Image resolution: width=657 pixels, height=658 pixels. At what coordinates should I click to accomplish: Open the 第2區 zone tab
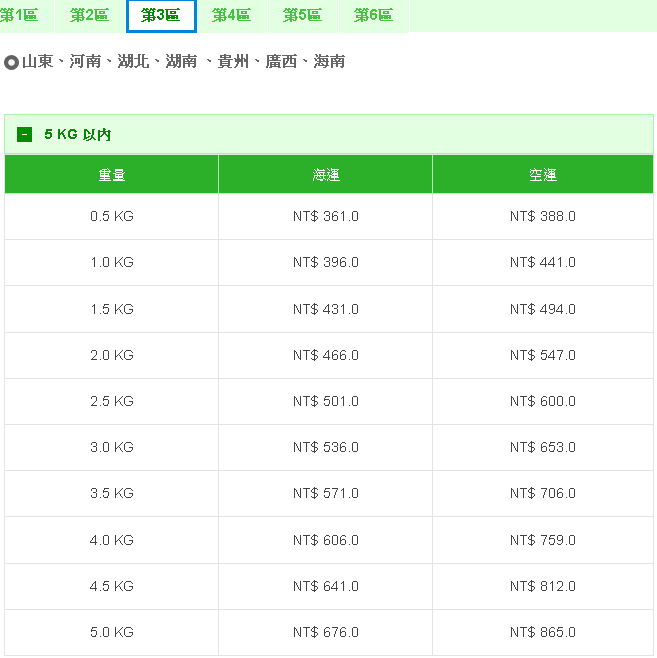[x=89, y=16]
